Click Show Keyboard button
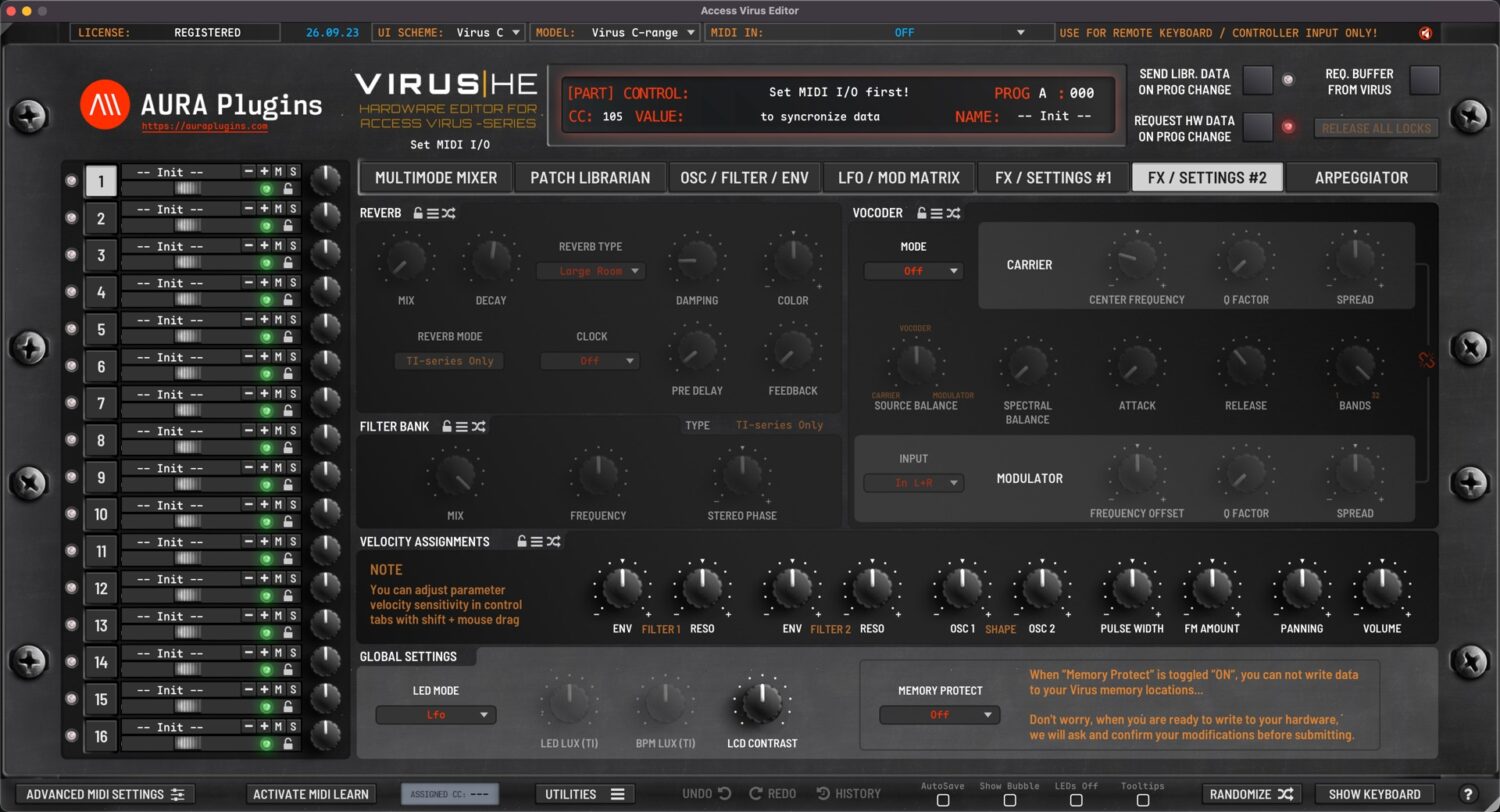Image resolution: width=1500 pixels, height=812 pixels. [1374, 794]
